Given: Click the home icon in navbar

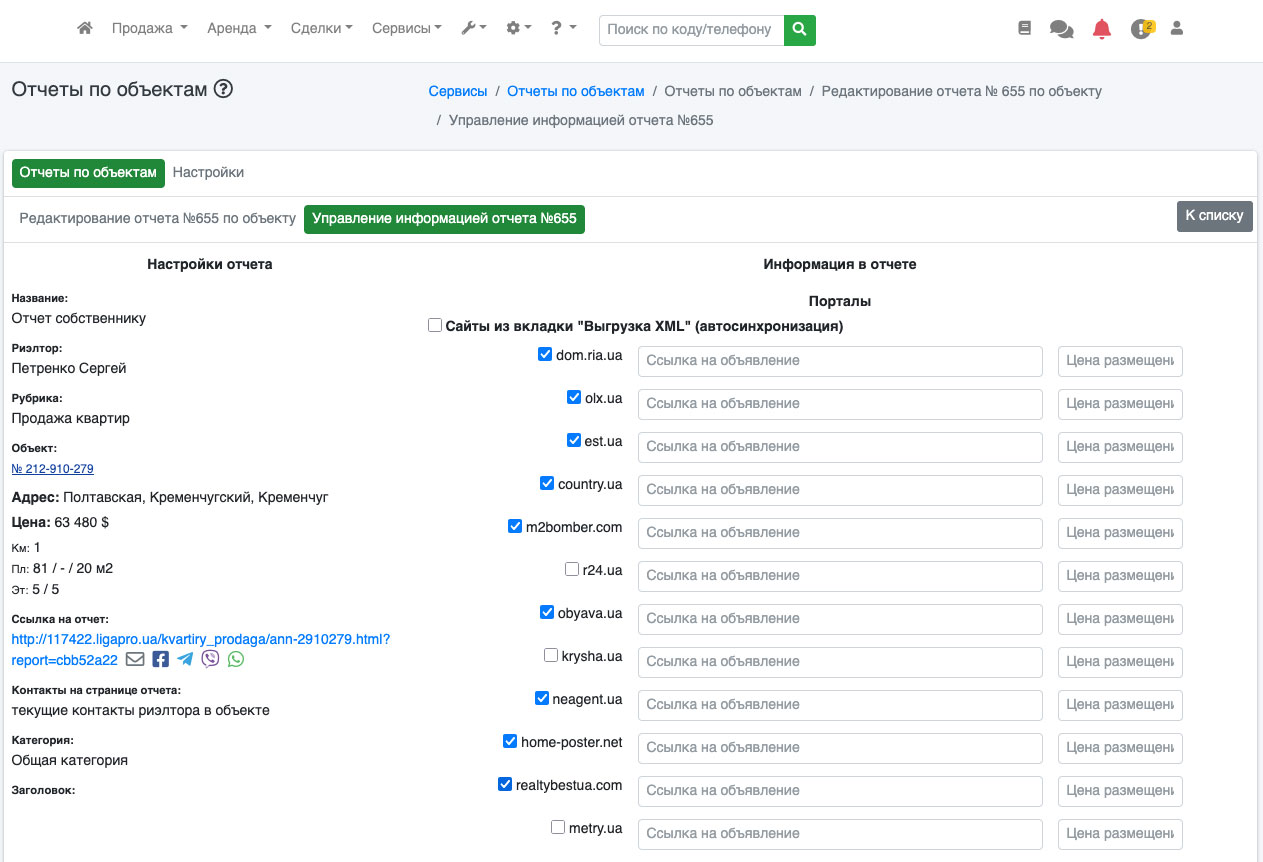Looking at the screenshot, I should coord(85,29).
